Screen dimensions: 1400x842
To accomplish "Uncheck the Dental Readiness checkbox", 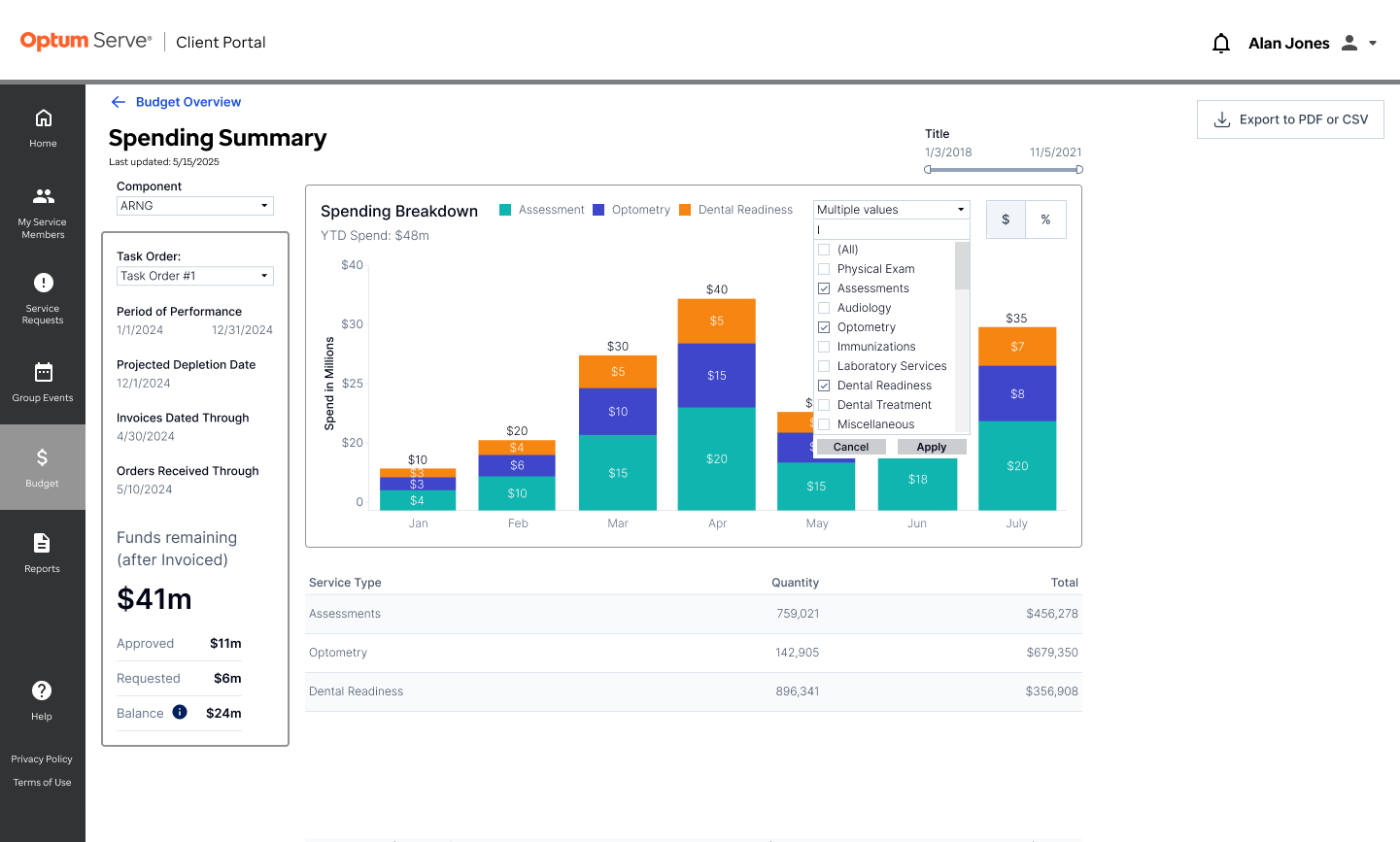I will tap(824, 386).
